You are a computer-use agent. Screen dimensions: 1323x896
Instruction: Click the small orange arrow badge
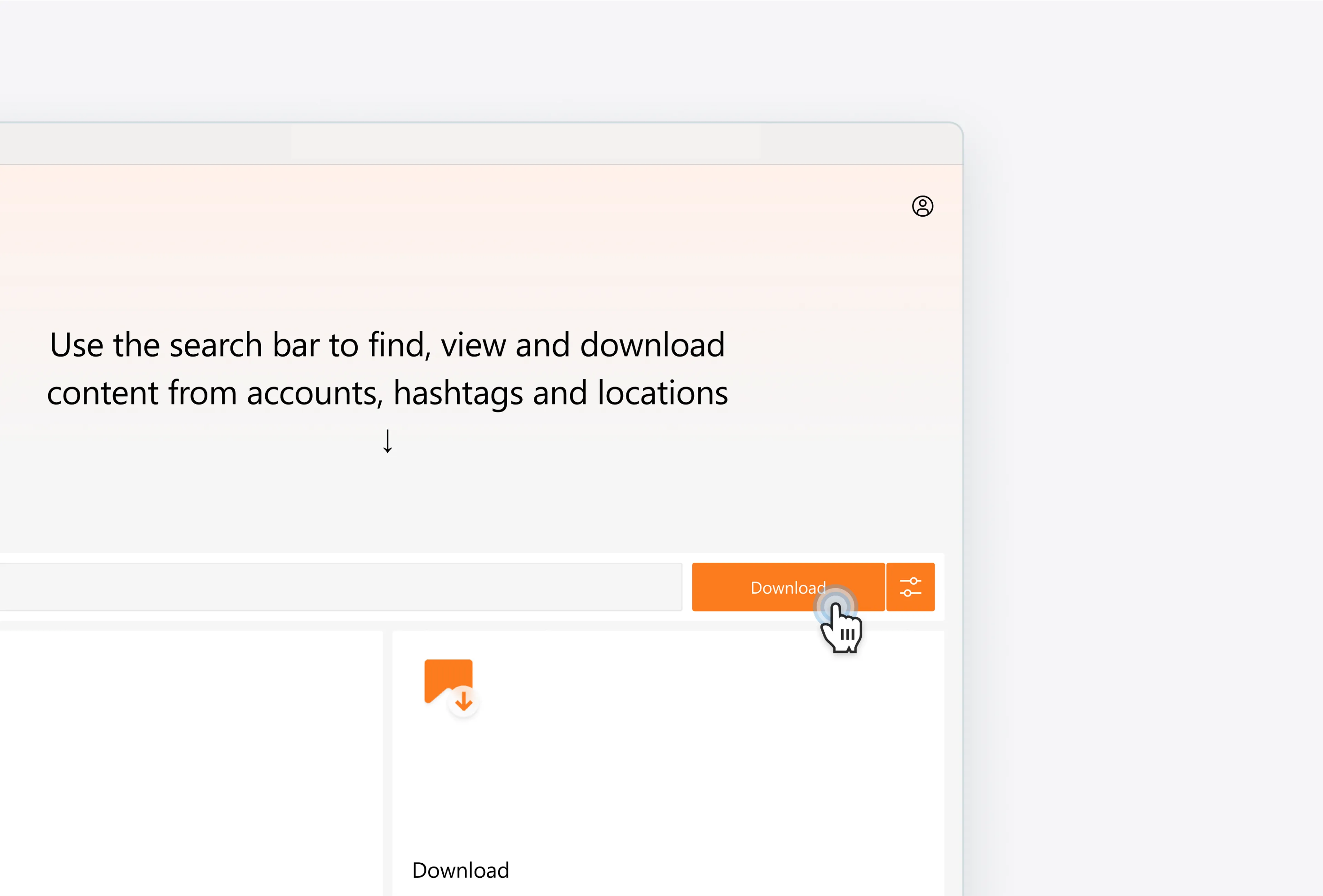pyautogui.click(x=463, y=701)
